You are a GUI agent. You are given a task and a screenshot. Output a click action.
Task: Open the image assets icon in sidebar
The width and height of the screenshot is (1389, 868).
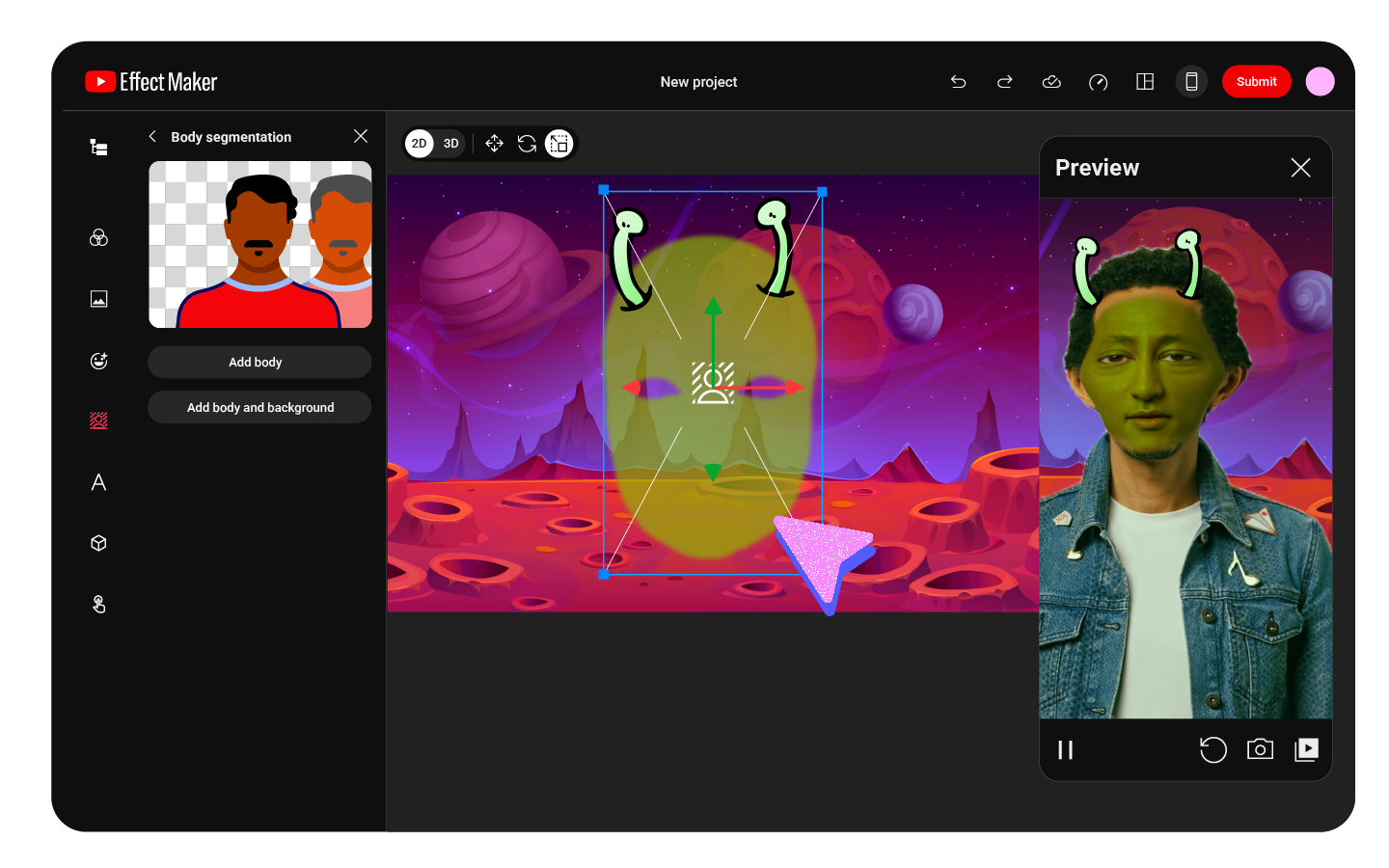pos(98,299)
